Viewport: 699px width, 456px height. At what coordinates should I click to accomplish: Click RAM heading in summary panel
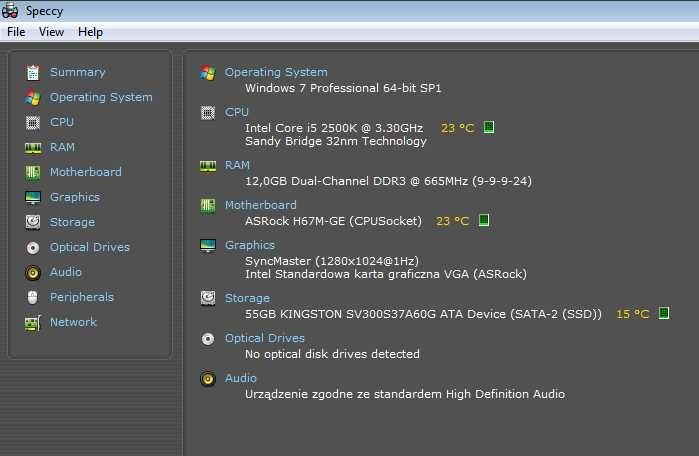[x=237, y=165]
